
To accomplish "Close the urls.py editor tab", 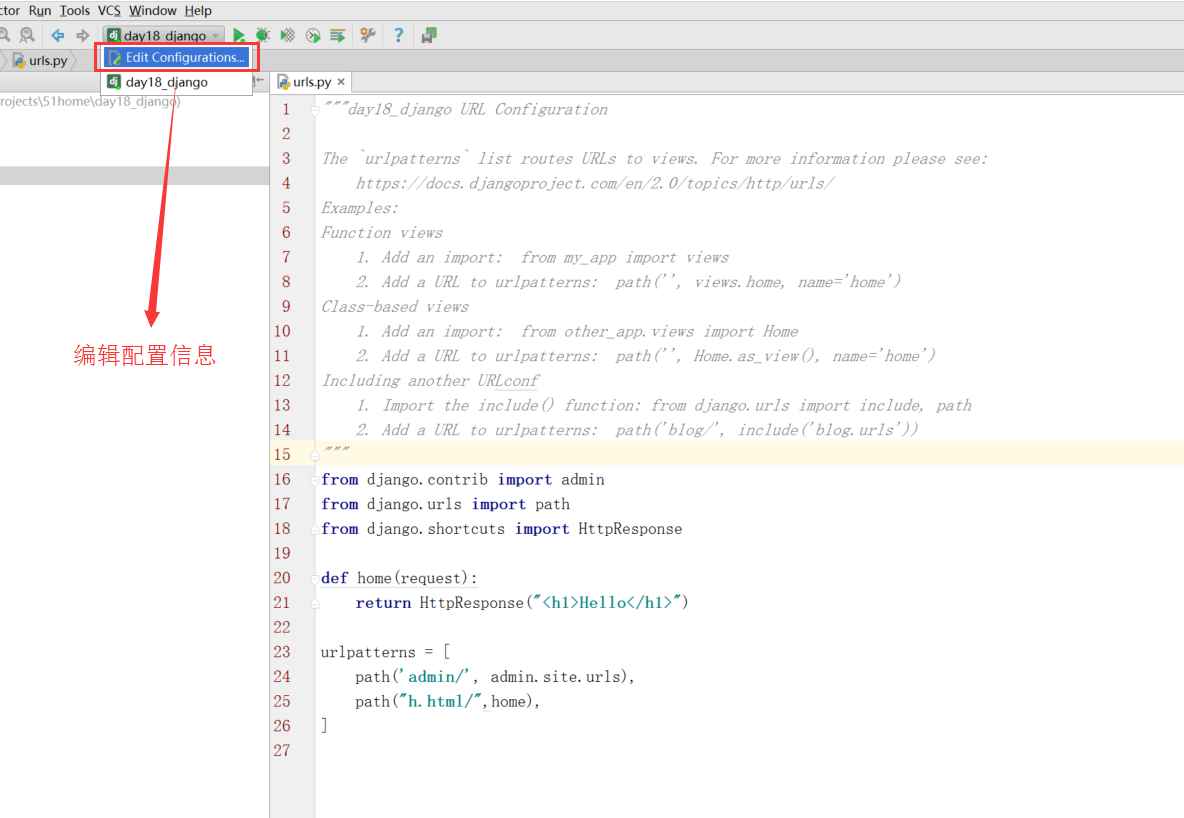I will pyautogui.click(x=341, y=82).
